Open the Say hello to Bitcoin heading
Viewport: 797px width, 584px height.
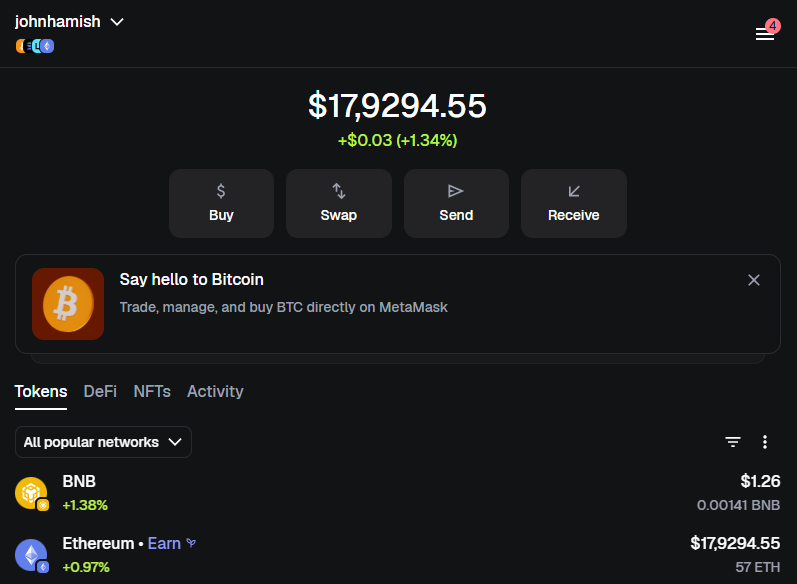192,280
